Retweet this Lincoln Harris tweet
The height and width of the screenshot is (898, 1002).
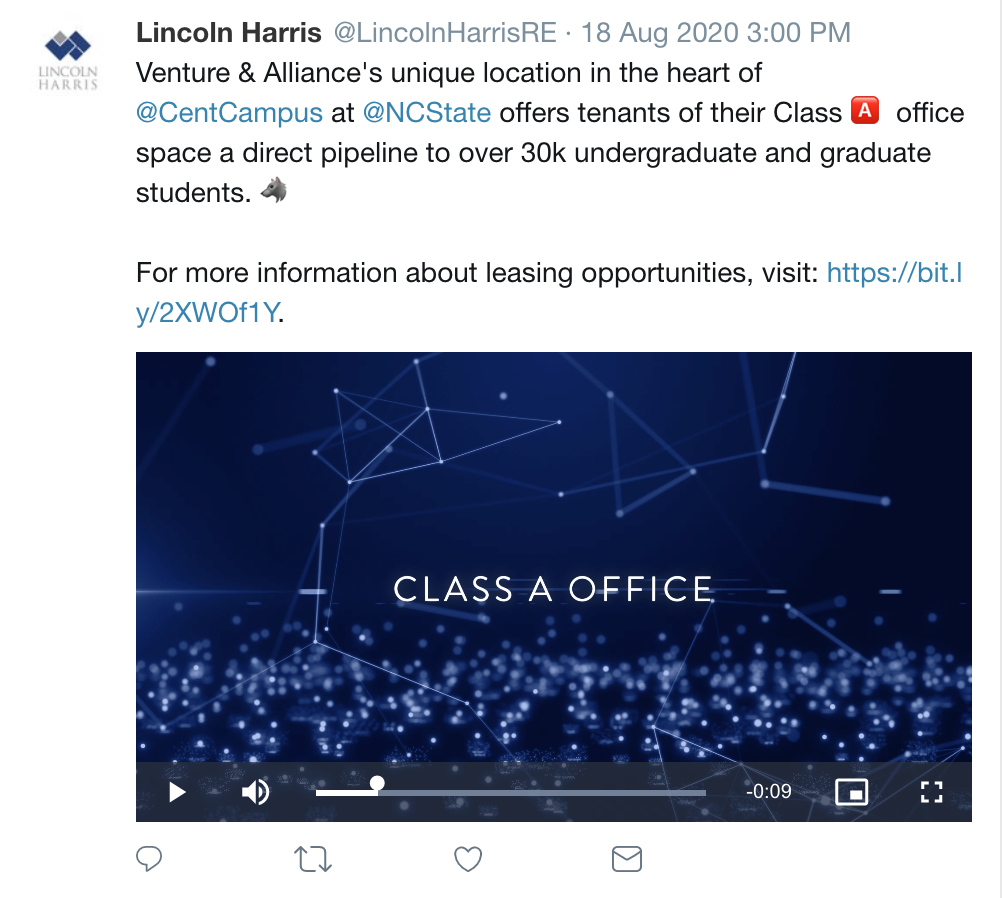click(313, 859)
